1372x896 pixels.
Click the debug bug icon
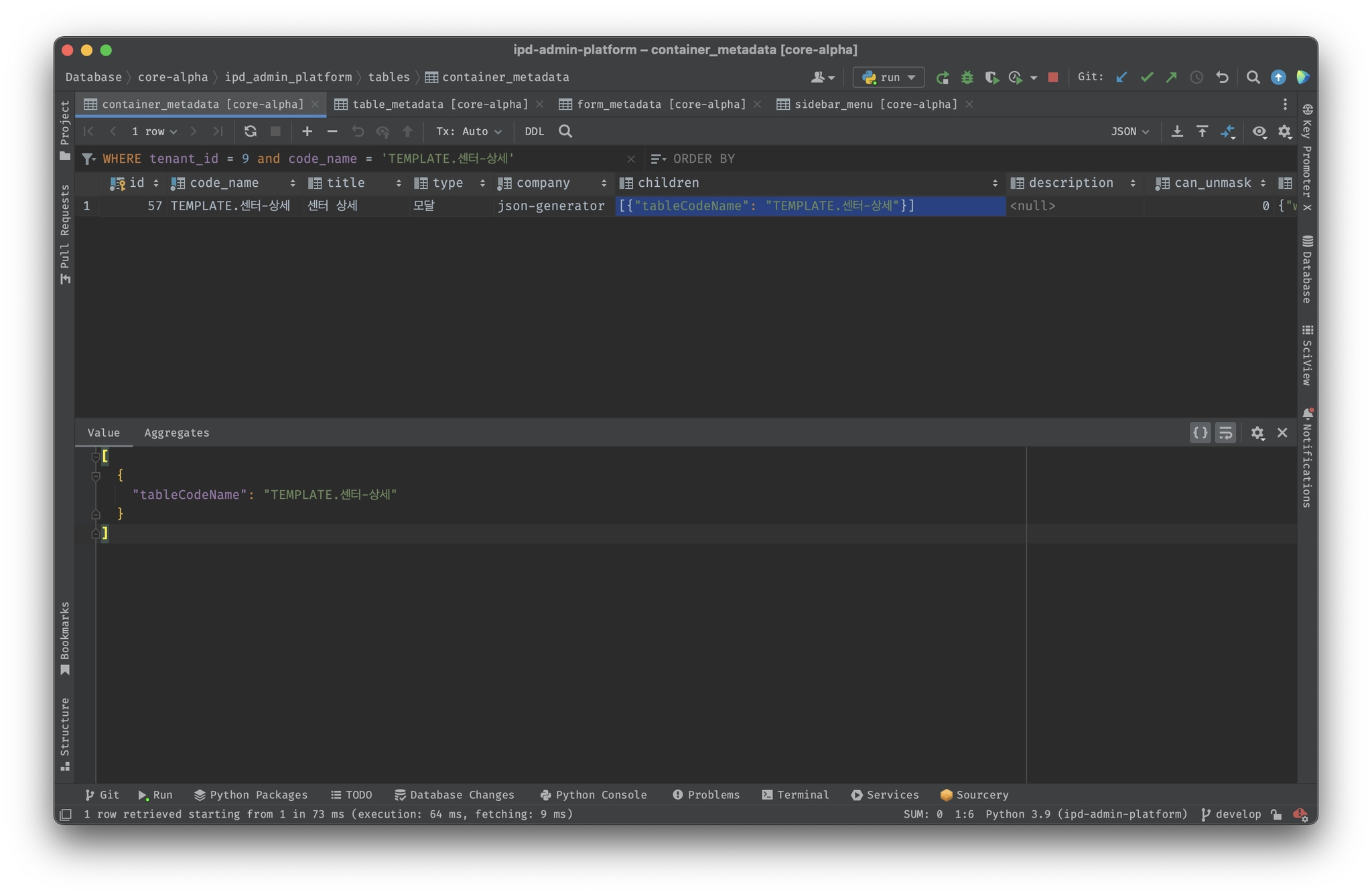point(967,78)
